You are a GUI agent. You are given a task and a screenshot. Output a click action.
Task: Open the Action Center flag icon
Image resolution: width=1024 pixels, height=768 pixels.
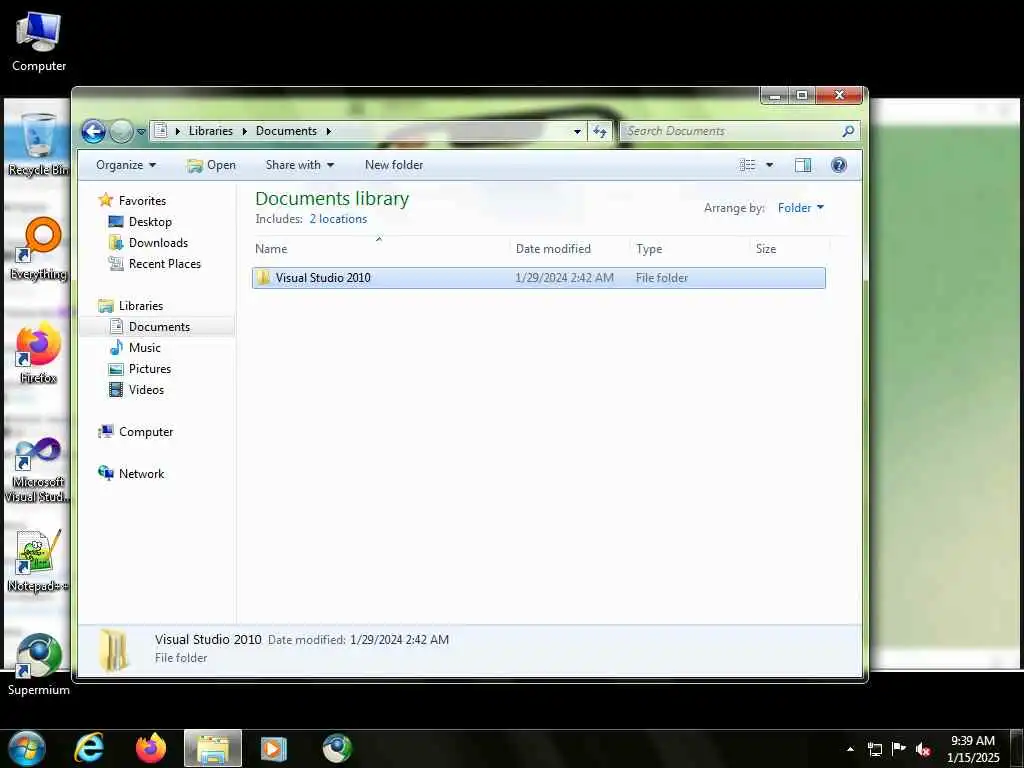point(899,749)
